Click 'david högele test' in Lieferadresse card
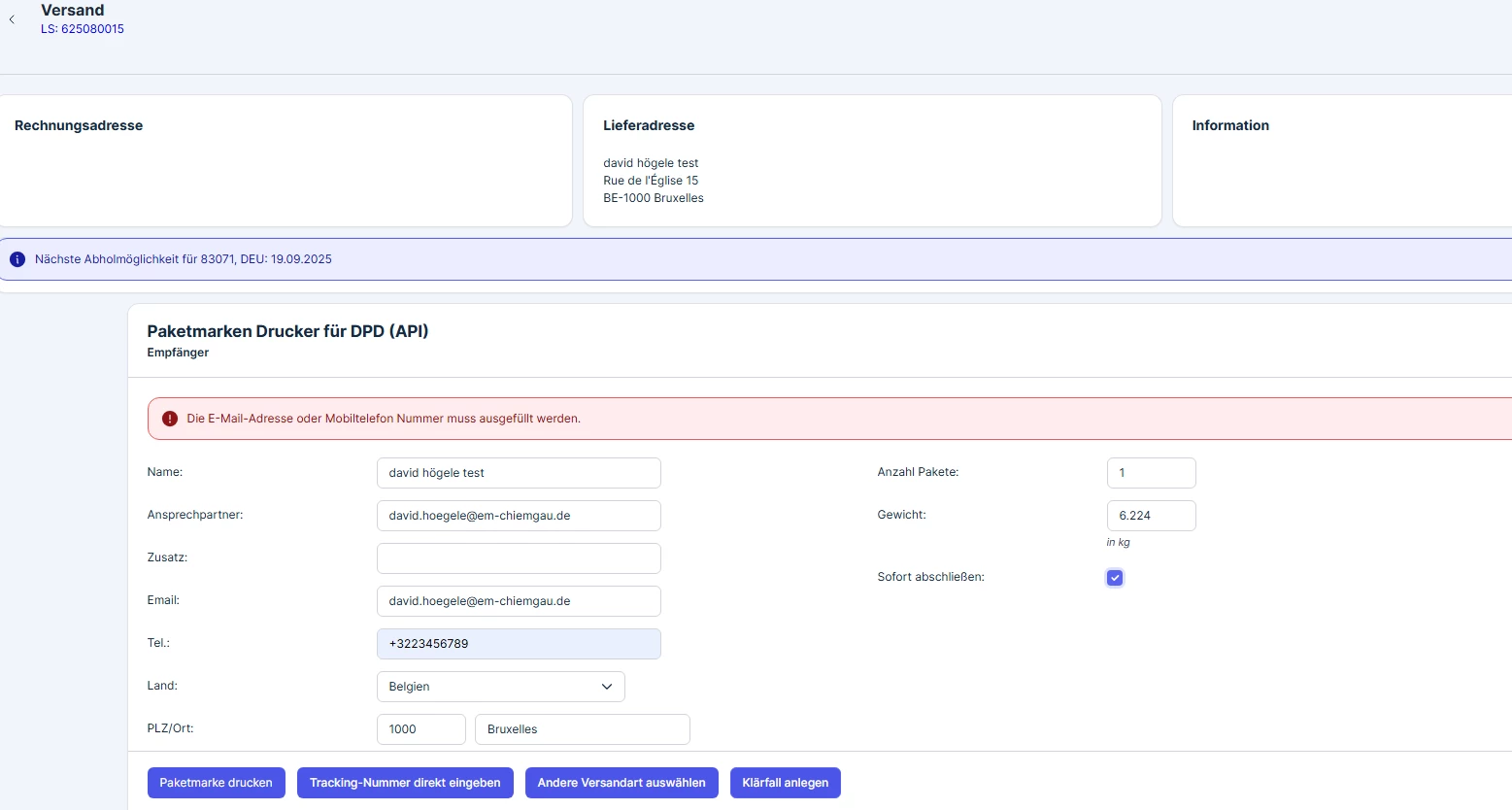The image size is (1512, 810). point(651,163)
